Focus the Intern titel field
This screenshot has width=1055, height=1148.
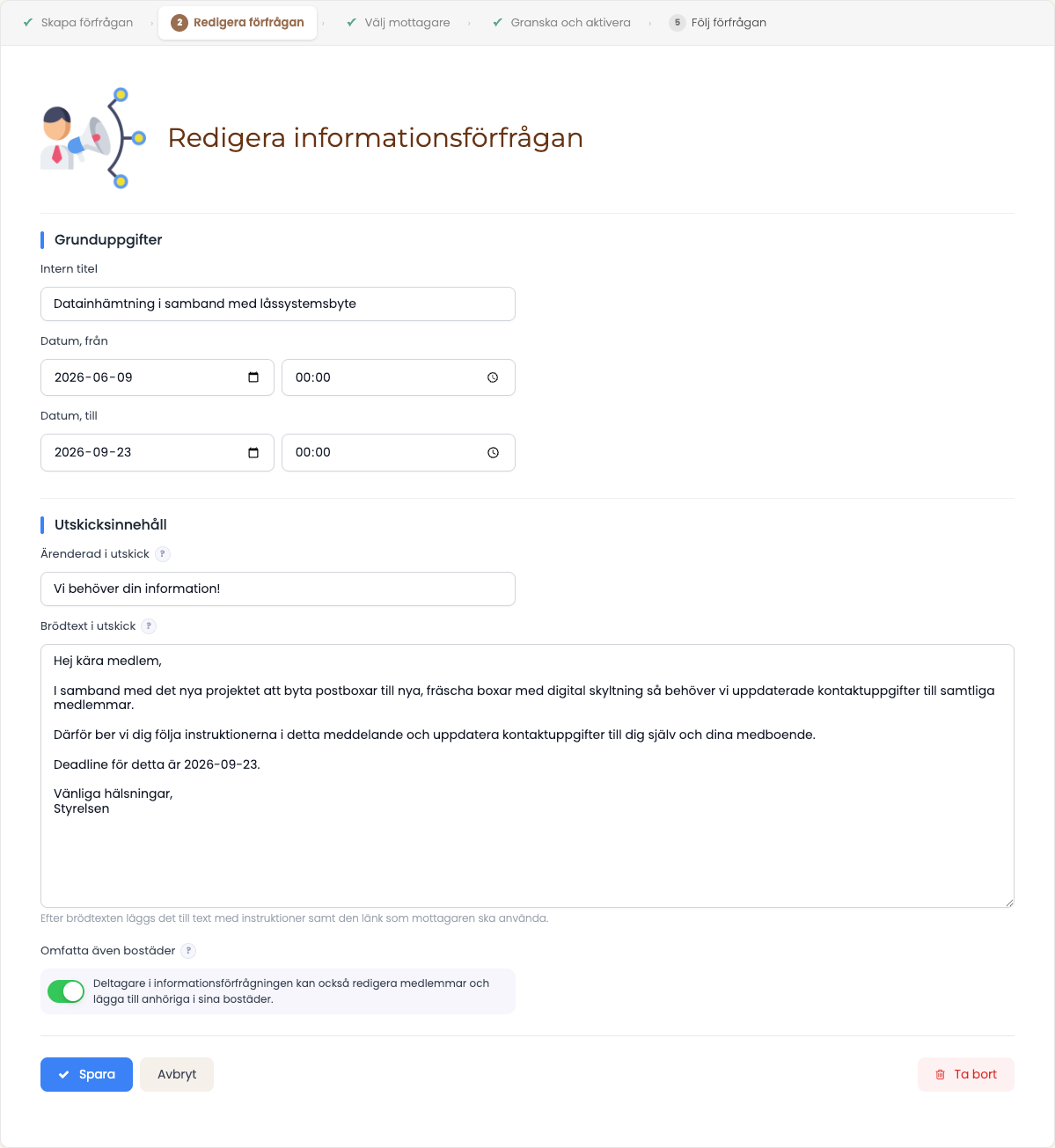coord(278,303)
